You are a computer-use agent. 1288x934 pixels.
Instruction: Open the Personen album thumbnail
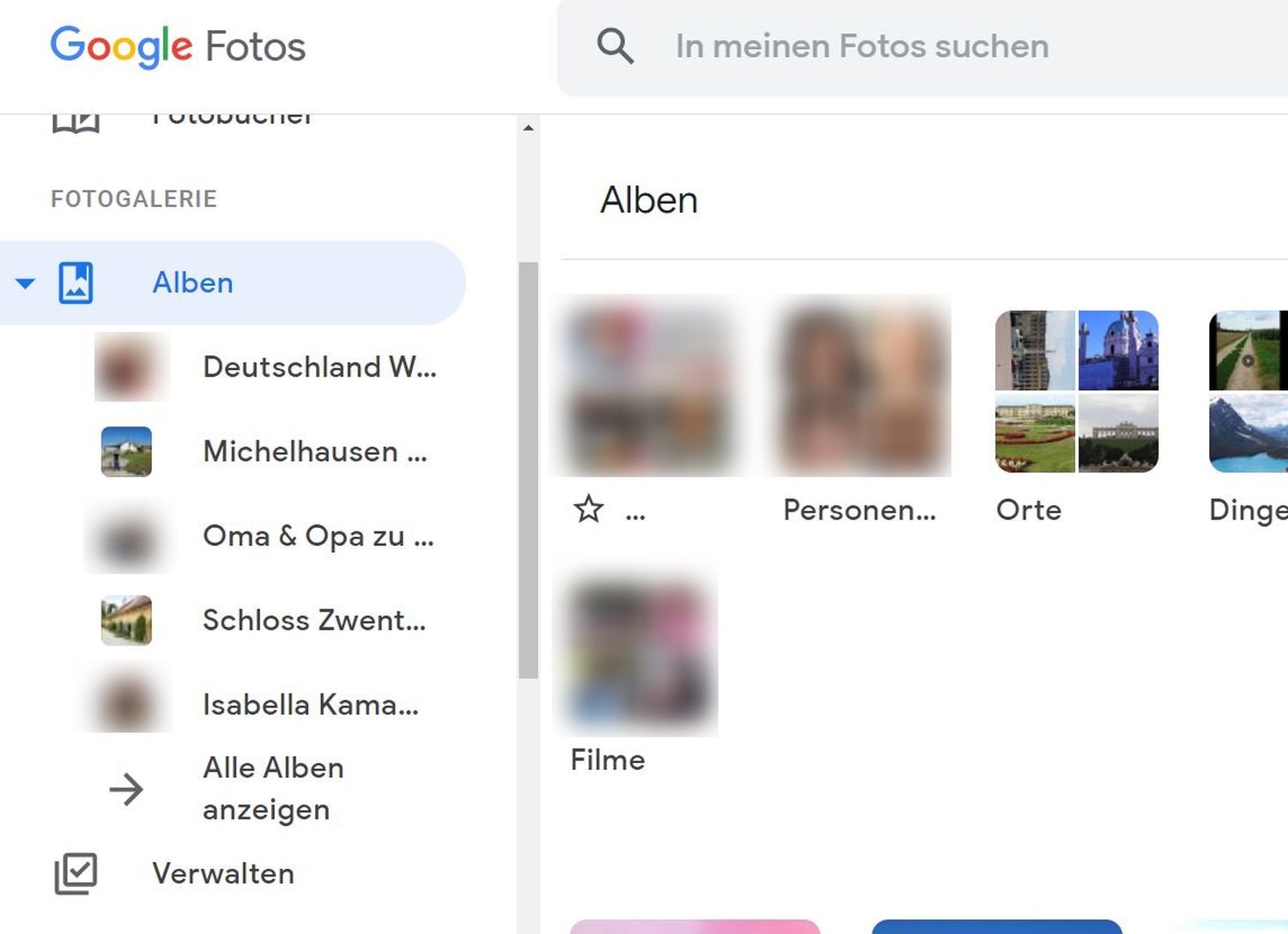tap(861, 386)
